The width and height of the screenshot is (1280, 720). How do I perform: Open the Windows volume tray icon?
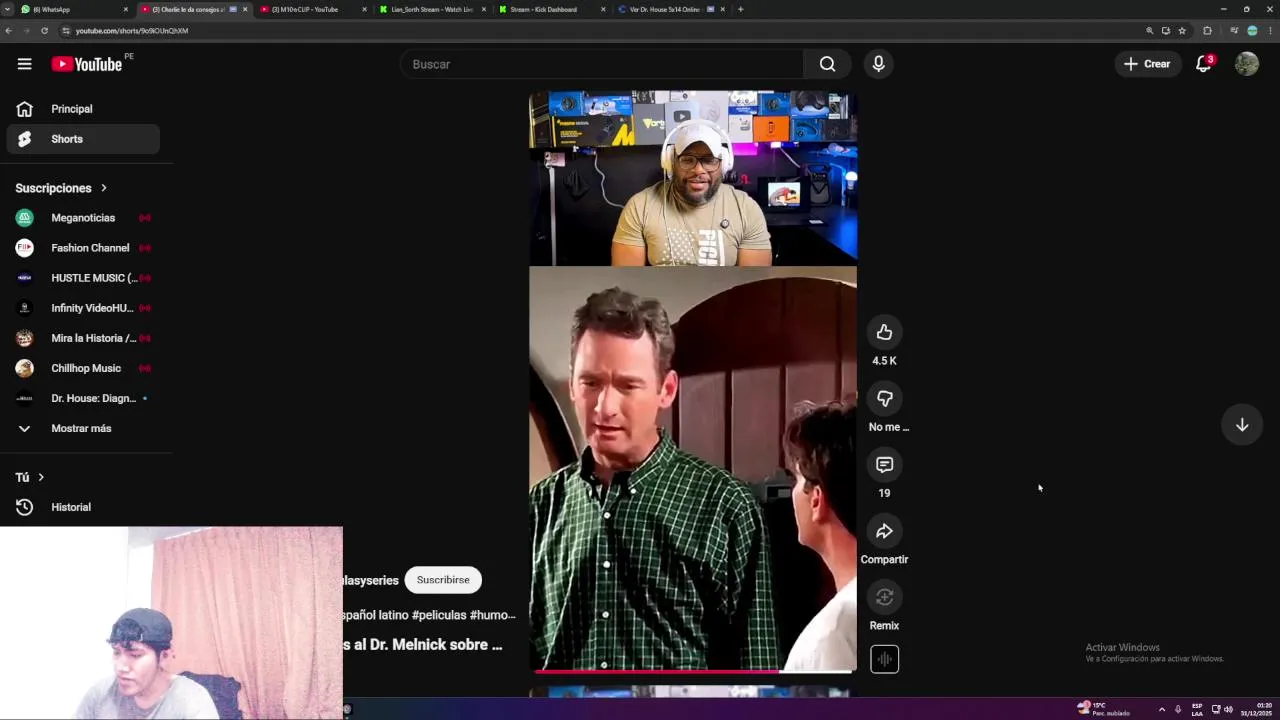(1228, 709)
